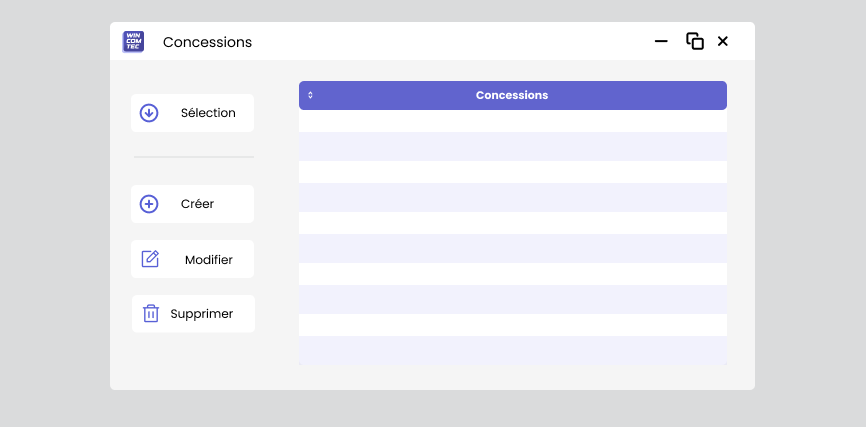Close the Concessions window
This screenshot has width=866, height=427.
723,41
